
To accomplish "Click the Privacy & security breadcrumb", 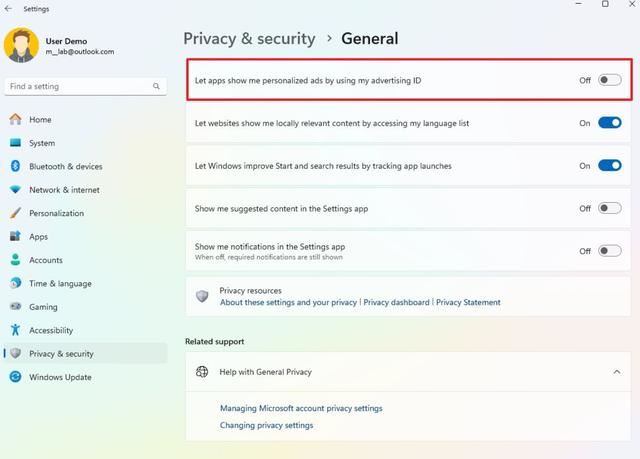I will coord(249,39).
